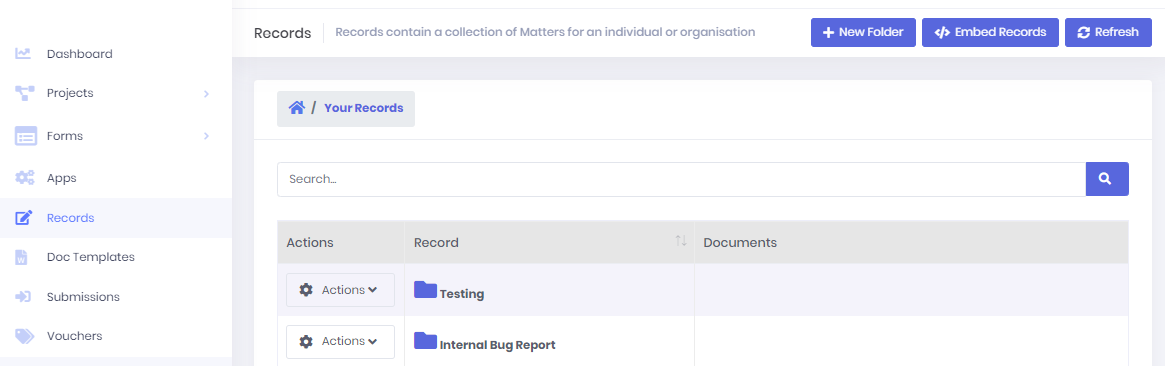Sort table by the Record column arrows
The height and width of the screenshot is (366, 1165).
tap(681, 241)
